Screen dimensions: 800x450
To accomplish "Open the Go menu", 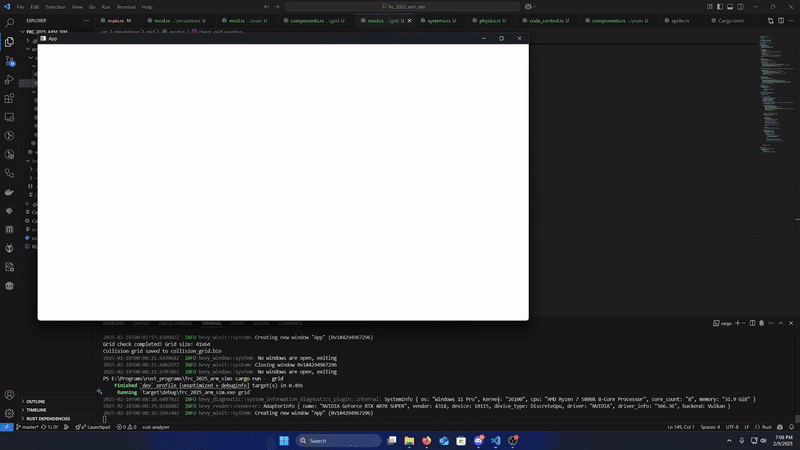I will click(x=92, y=7).
